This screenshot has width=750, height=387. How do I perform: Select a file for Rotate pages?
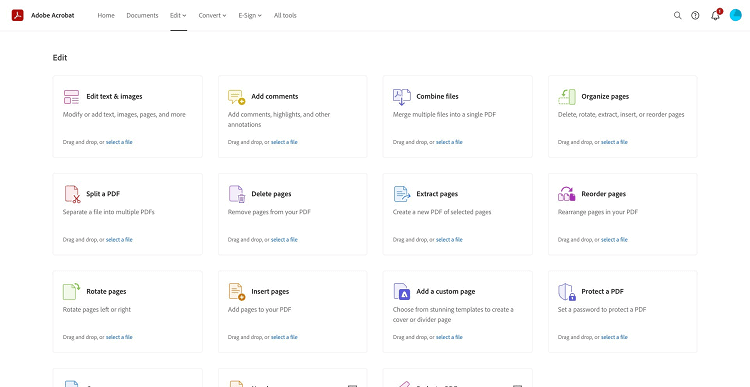(x=119, y=337)
